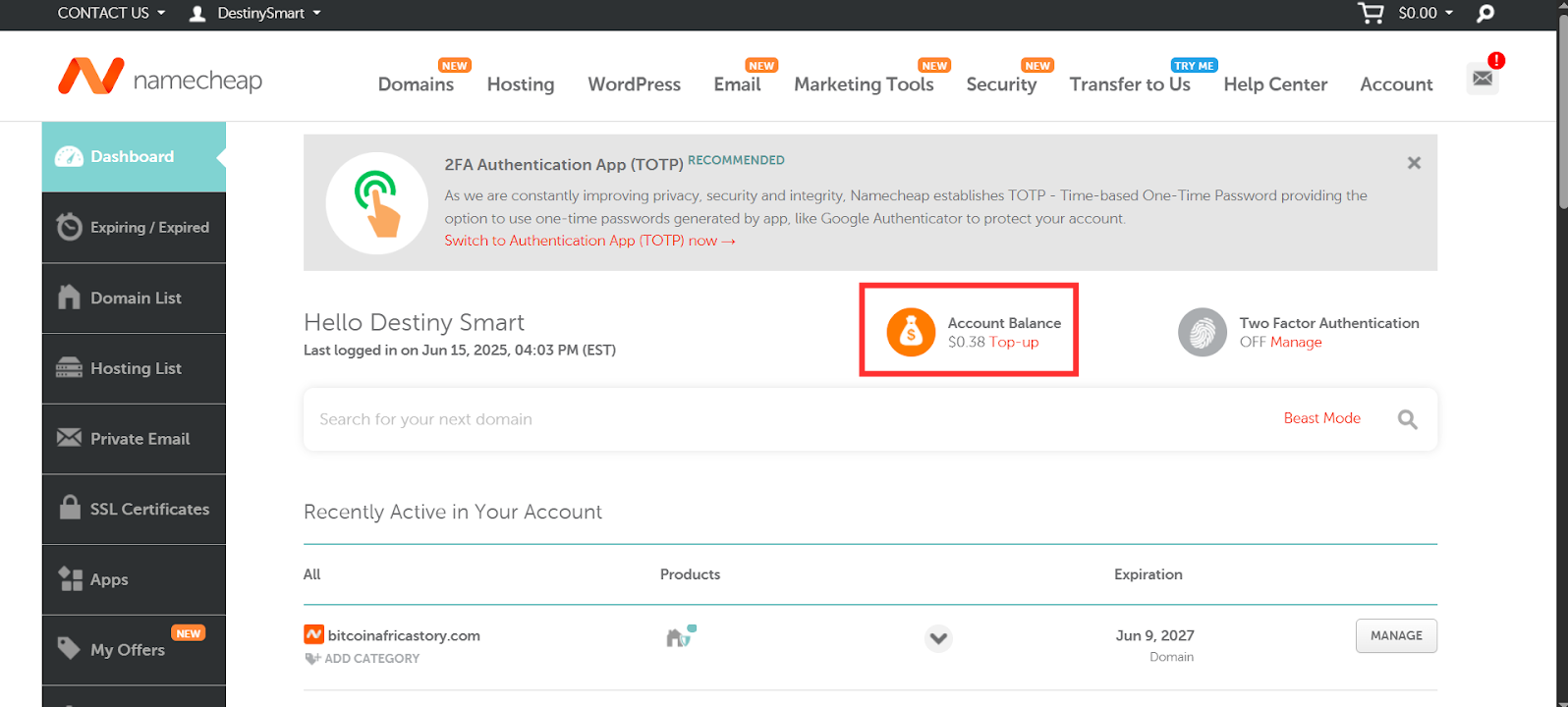Image resolution: width=1568 pixels, height=707 pixels.
Task: Click the Apps grid icon
Action: (x=70, y=578)
